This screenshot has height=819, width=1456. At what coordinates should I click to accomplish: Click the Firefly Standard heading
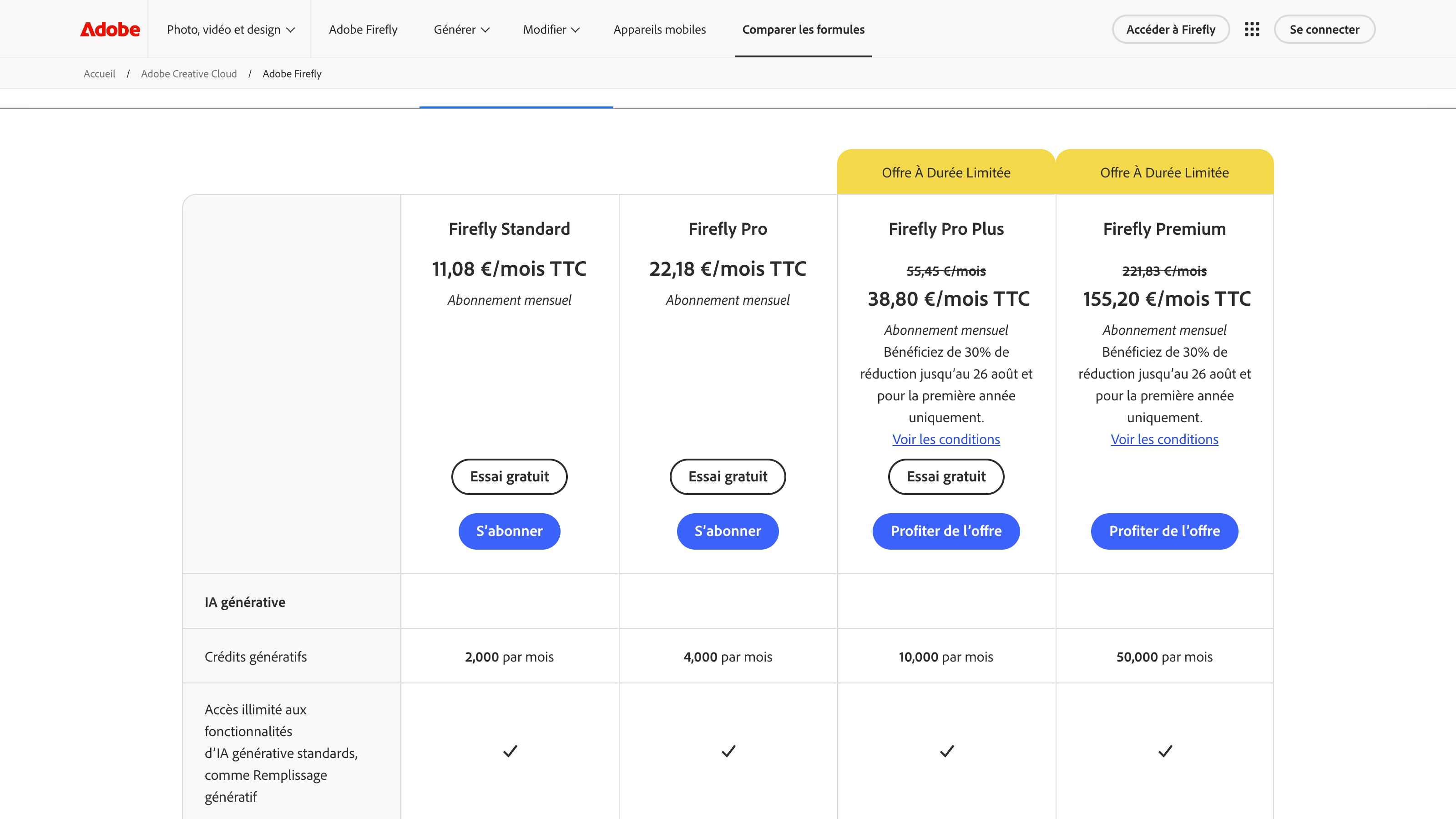coord(509,229)
